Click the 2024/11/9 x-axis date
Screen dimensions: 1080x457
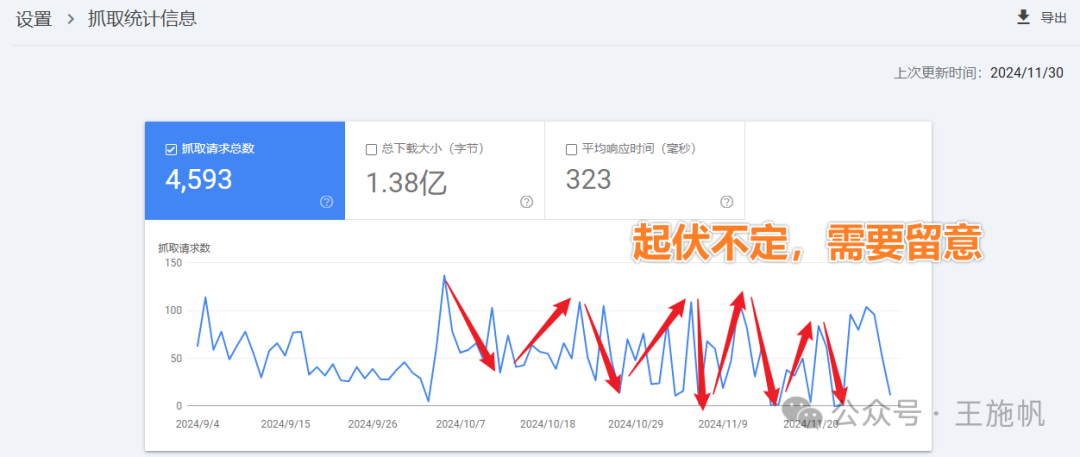click(723, 423)
